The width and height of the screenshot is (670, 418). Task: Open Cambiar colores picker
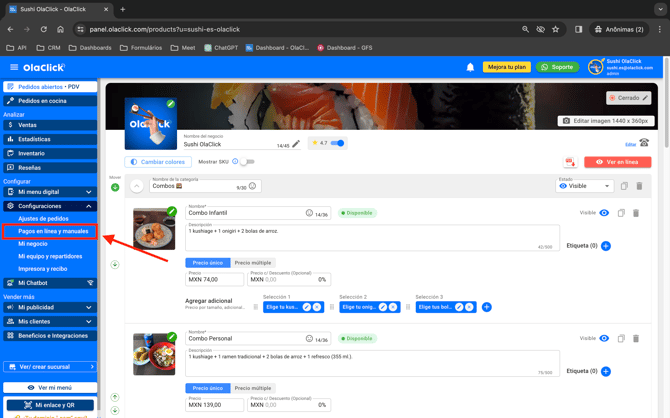(x=158, y=162)
